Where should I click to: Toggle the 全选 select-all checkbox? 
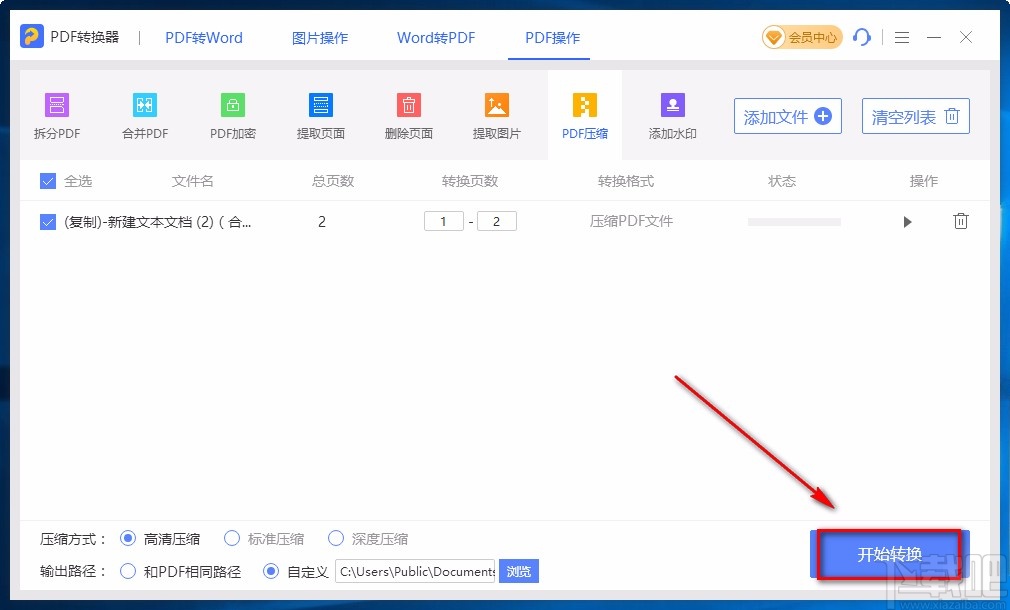[x=48, y=181]
